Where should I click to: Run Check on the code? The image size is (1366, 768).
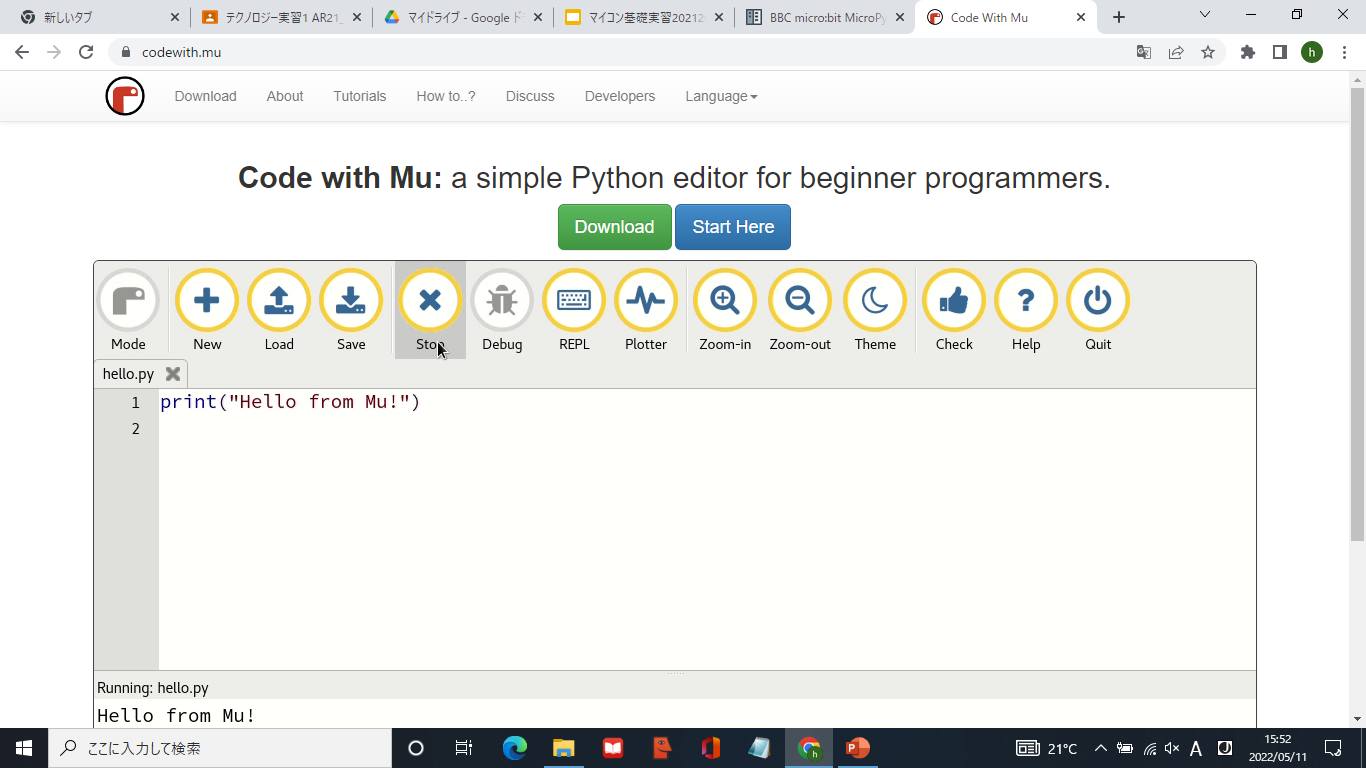coord(954,311)
